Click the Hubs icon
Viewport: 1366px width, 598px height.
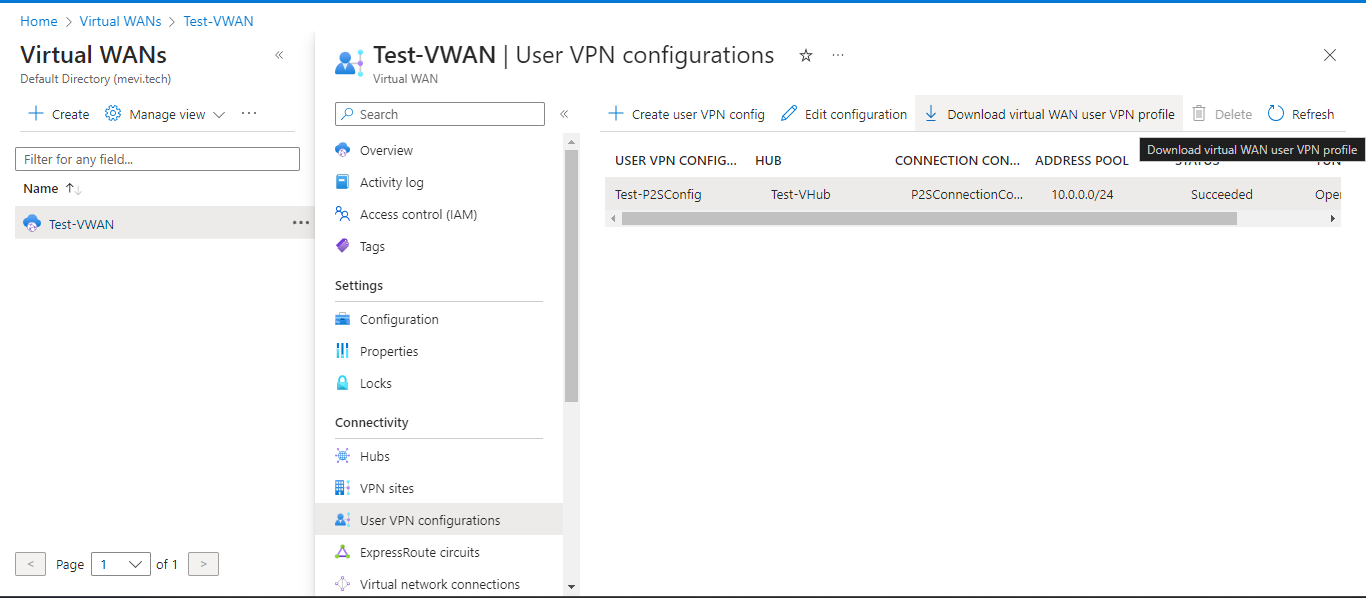[x=343, y=456]
